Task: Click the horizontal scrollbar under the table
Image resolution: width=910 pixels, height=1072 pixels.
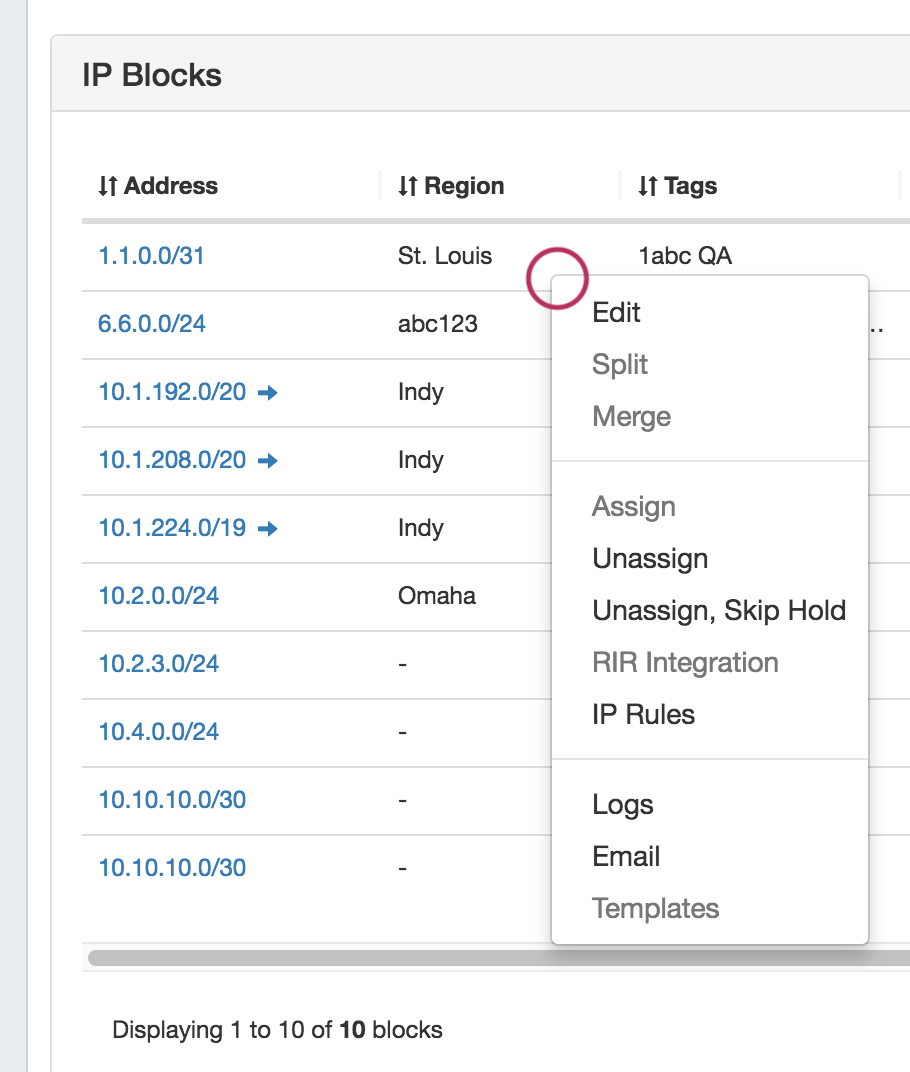Action: click(320, 957)
